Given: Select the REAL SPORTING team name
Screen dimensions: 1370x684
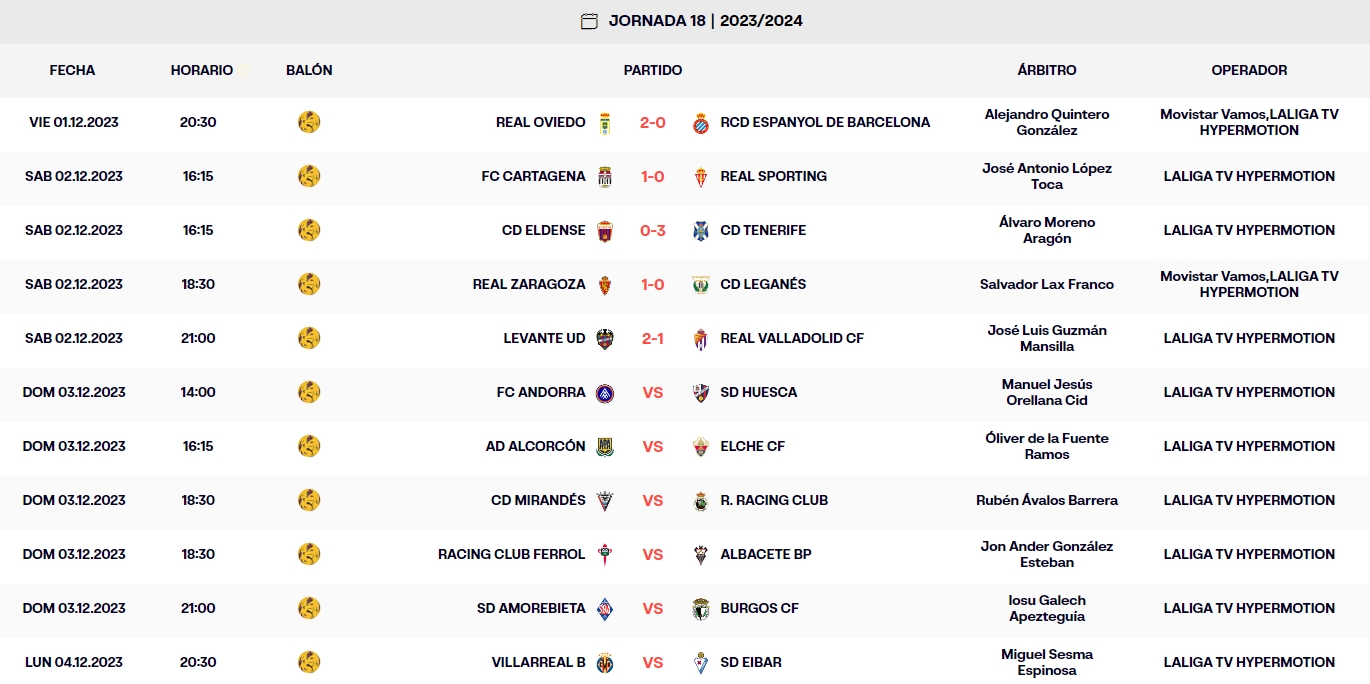Looking at the screenshot, I should (x=775, y=176).
